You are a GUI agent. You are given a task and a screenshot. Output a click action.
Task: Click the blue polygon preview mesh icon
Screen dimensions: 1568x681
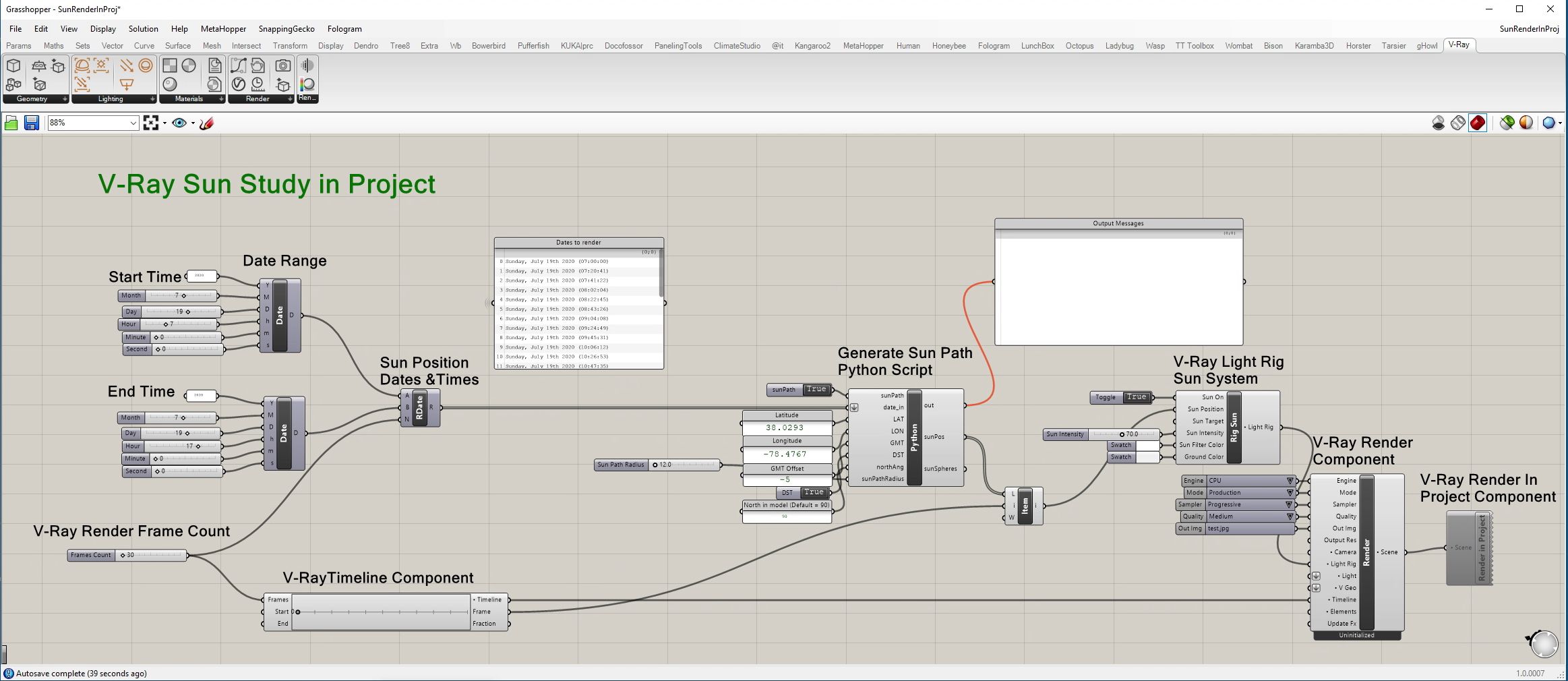[x=1549, y=123]
